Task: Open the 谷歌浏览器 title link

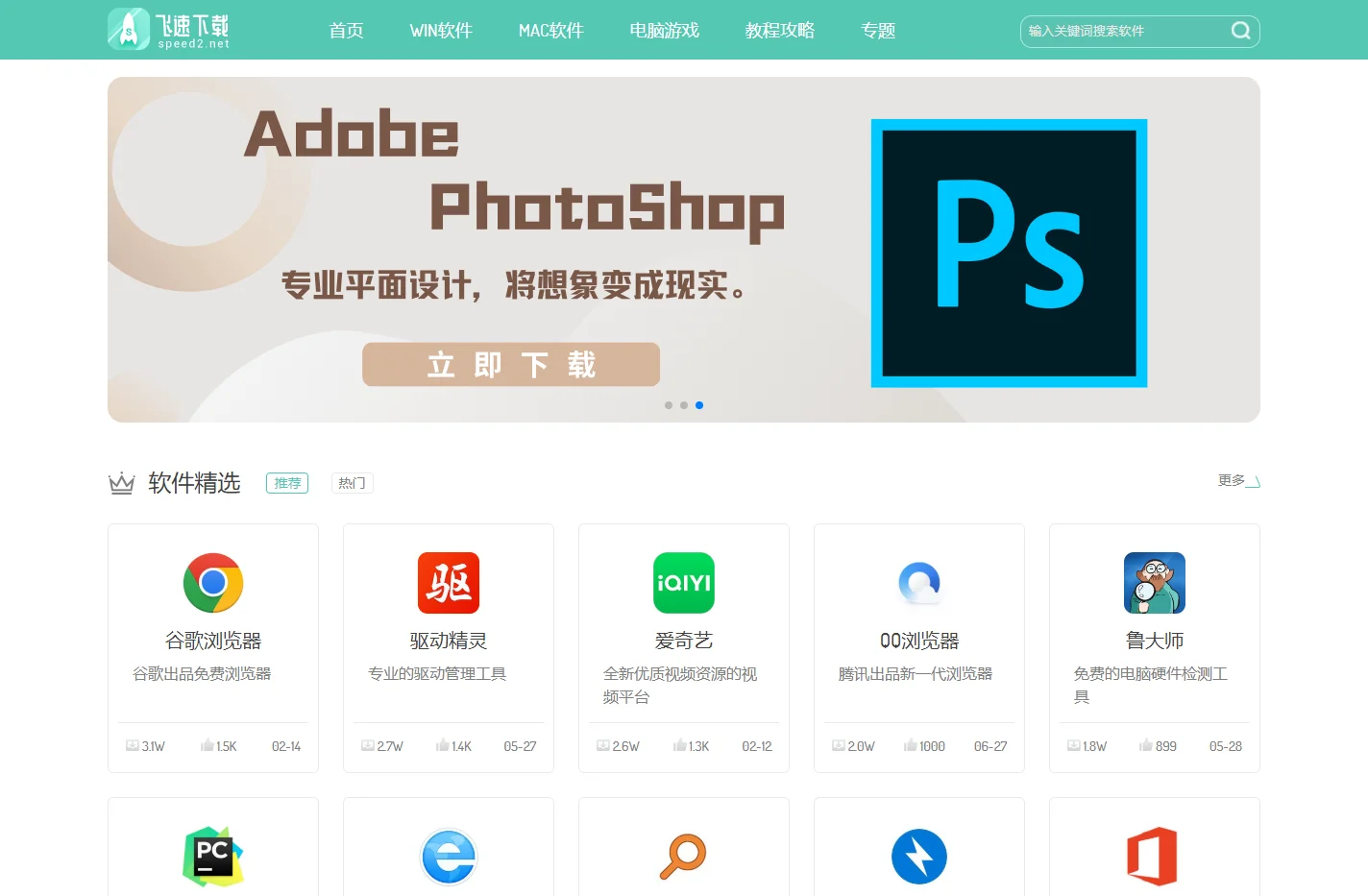Action: point(213,641)
